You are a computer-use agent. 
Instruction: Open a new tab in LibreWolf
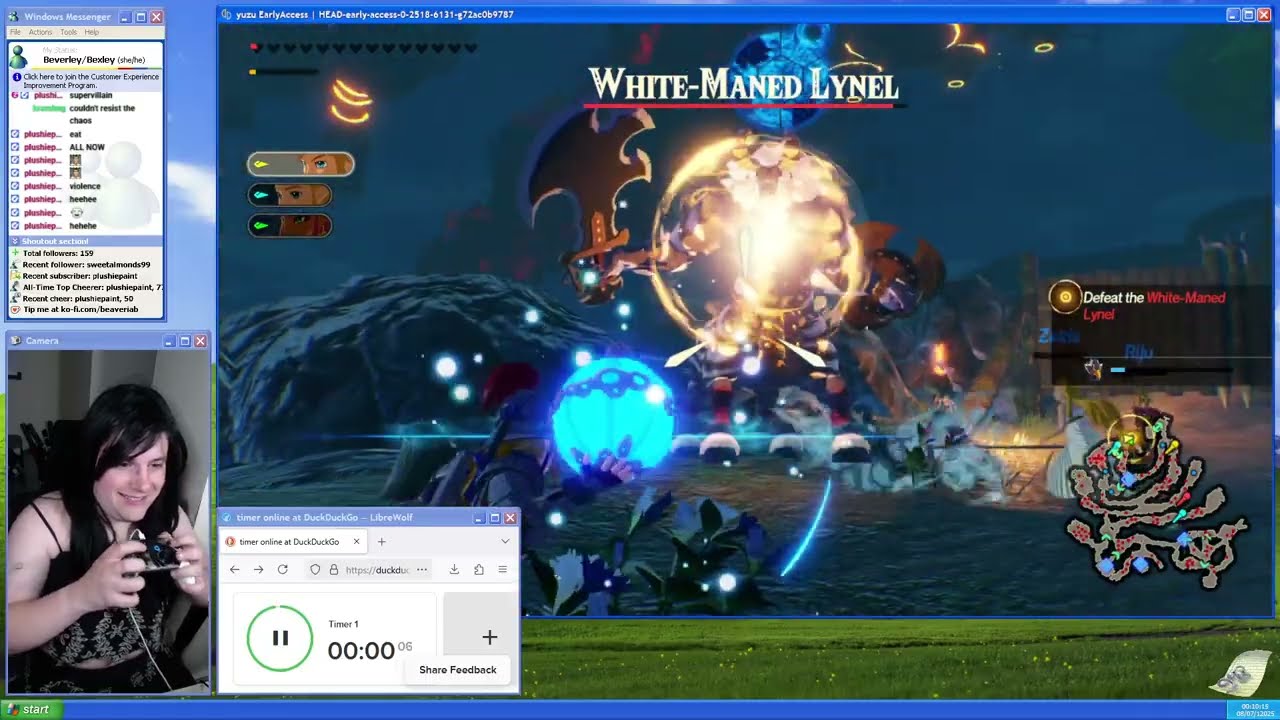(x=381, y=541)
